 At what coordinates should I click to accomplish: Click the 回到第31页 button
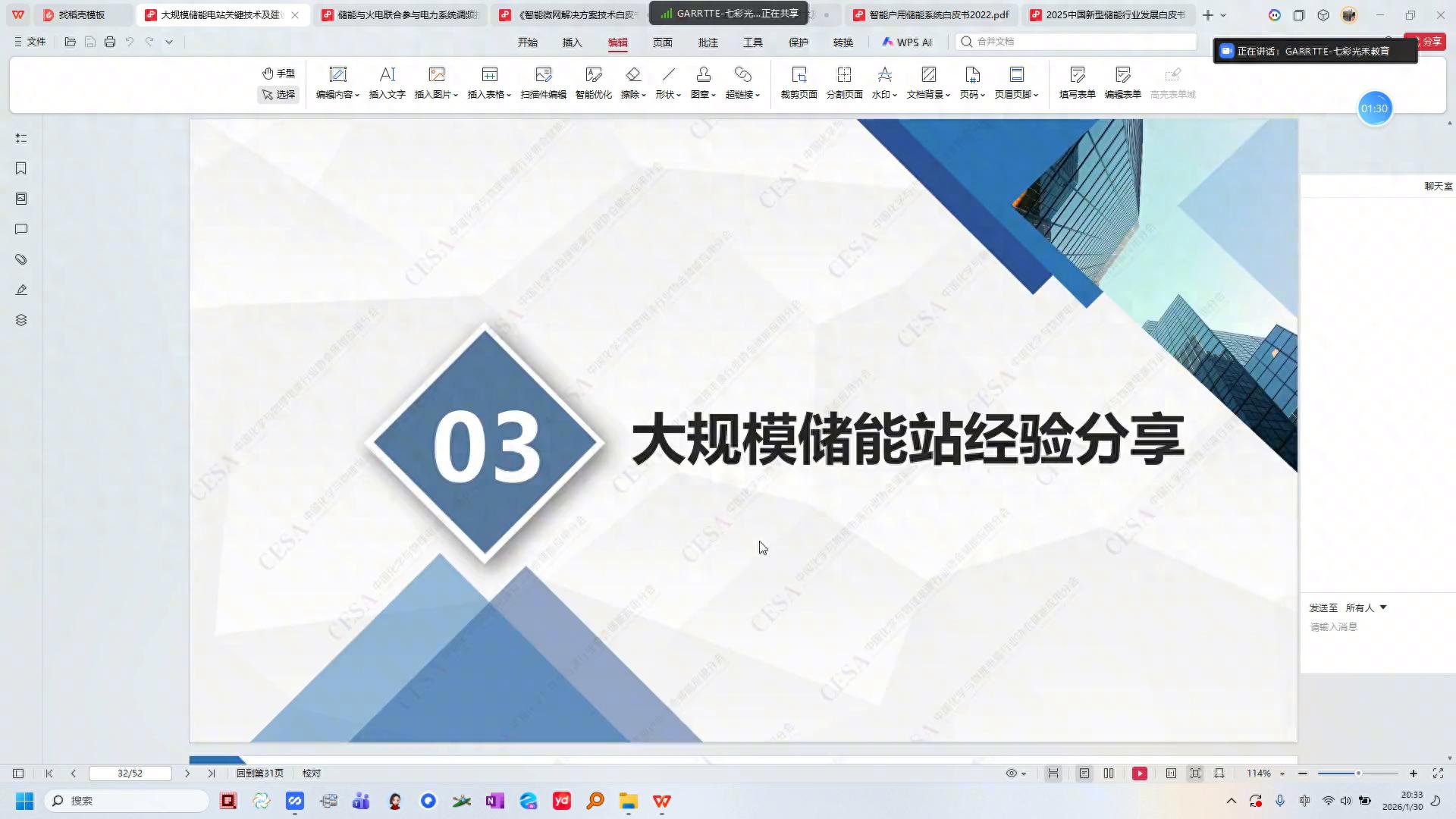(x=259, y=773)
